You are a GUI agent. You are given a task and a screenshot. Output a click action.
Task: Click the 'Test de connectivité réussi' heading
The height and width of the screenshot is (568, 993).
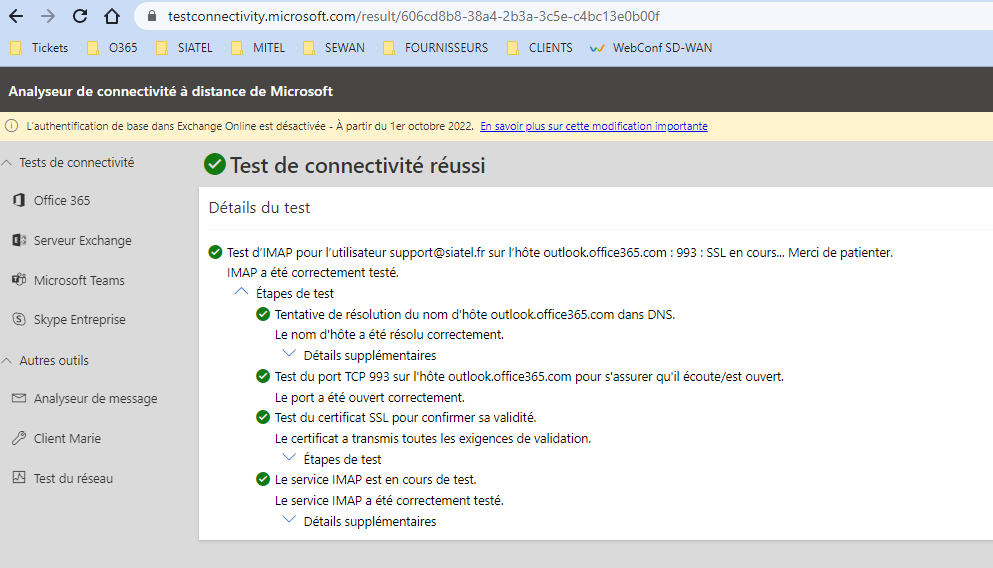(358, 165)
